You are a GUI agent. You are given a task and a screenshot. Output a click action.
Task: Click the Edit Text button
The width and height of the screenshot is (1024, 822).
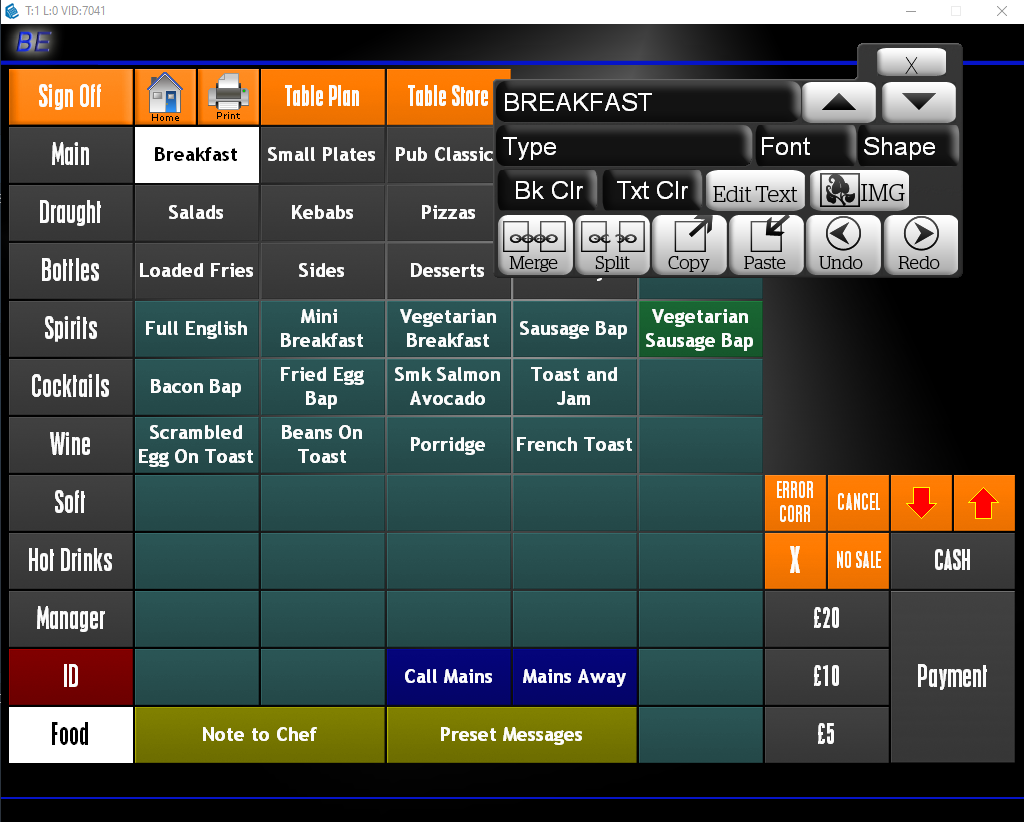[x=756, y=191]
